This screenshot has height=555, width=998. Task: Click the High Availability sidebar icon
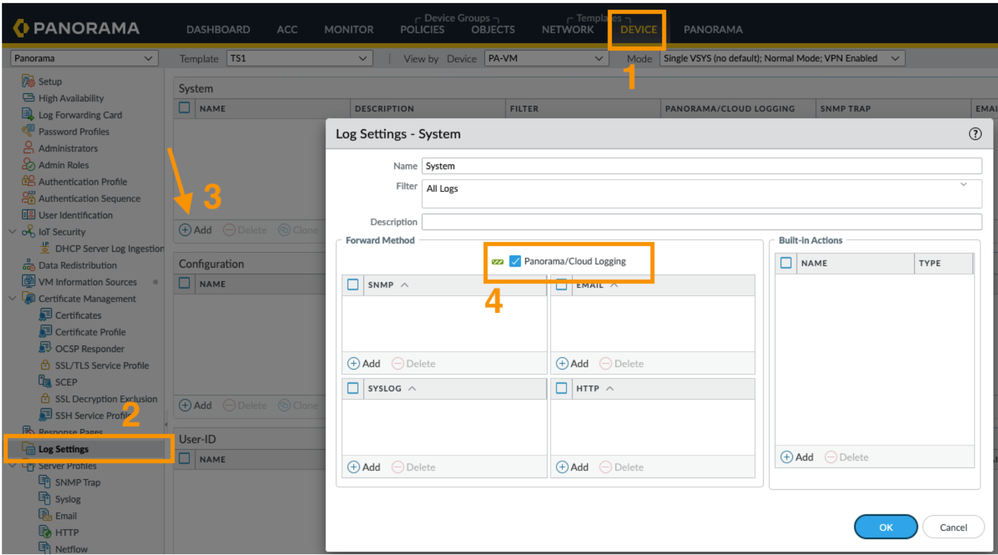pyautogui.click(x=28, y=98)
